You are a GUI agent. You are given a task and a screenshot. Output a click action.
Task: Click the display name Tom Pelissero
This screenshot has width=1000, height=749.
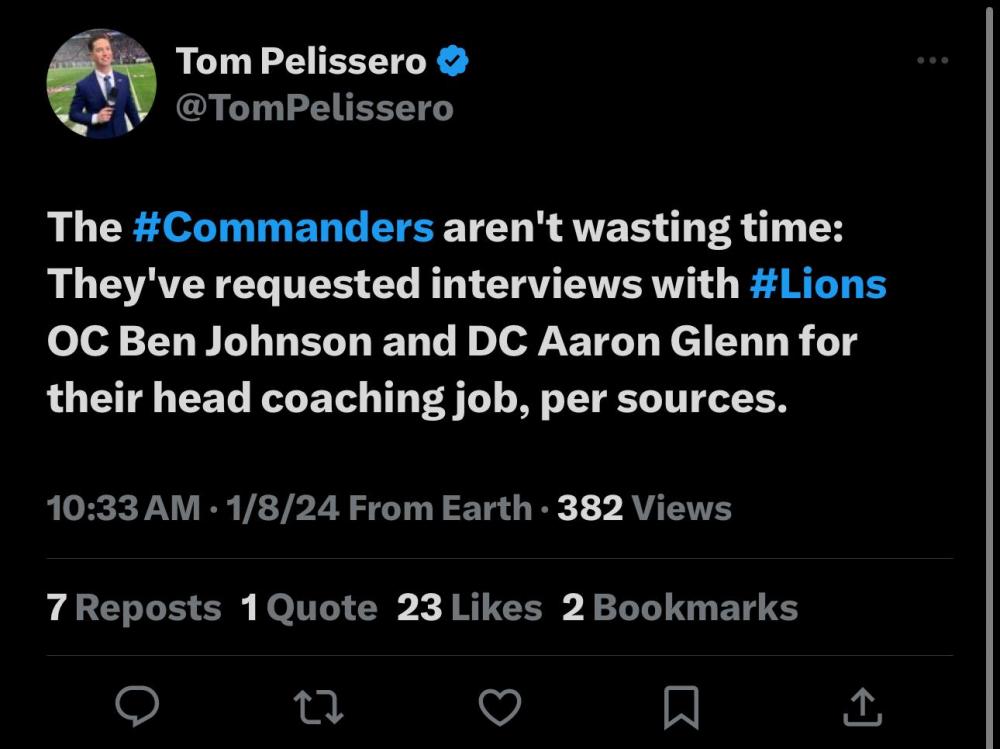pyautogui.click(x=301, y=62)
